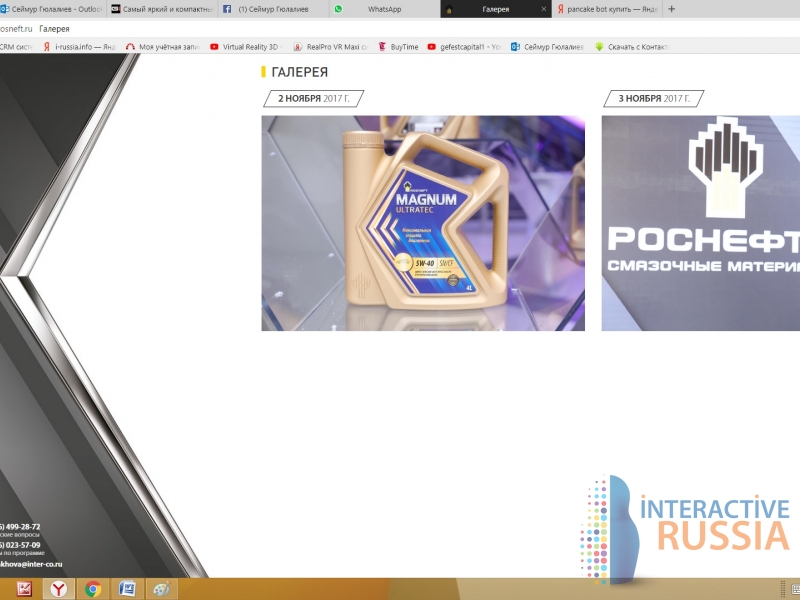The image size is (800, 600).
Task: Click the inter-co.ru email address
Action: click(31, 564)
